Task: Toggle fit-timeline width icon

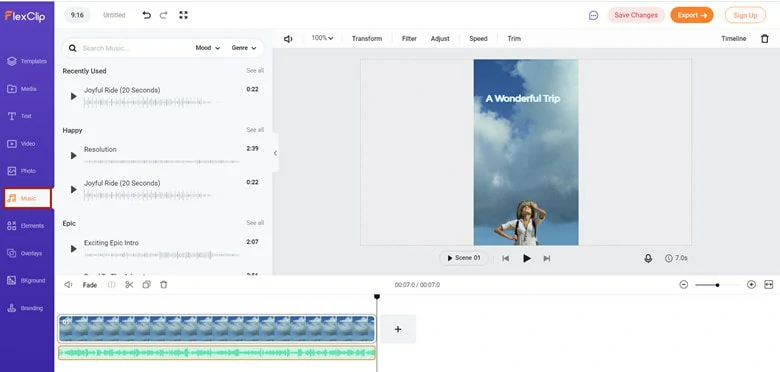Action: click(x=769, y=284)
